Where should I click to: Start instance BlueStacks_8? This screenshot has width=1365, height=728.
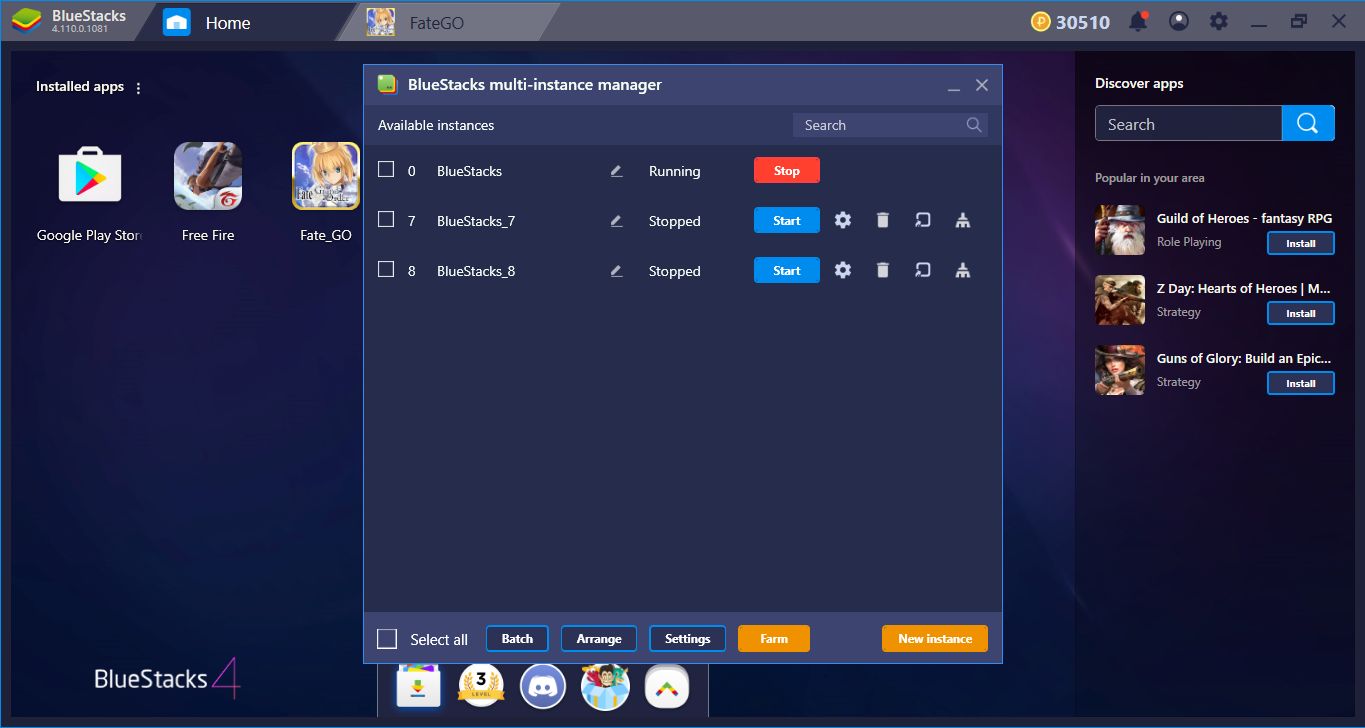(787, 271)
